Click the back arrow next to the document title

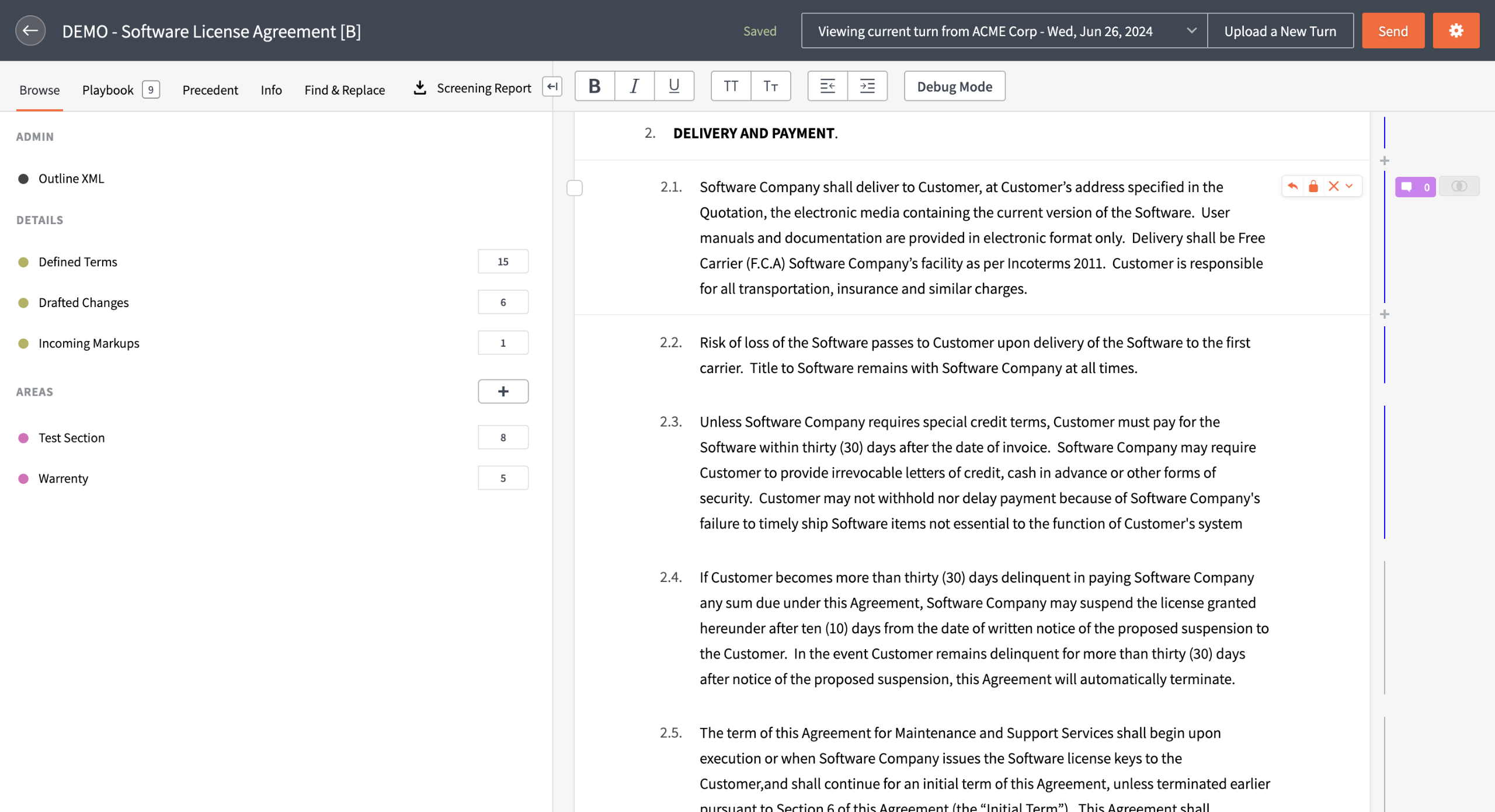(x=30, y=30)
